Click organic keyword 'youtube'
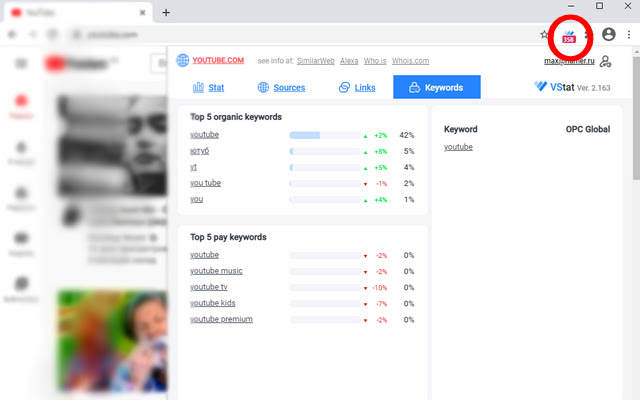The width and height of the screenshot is (640, 400). [204, 135]
